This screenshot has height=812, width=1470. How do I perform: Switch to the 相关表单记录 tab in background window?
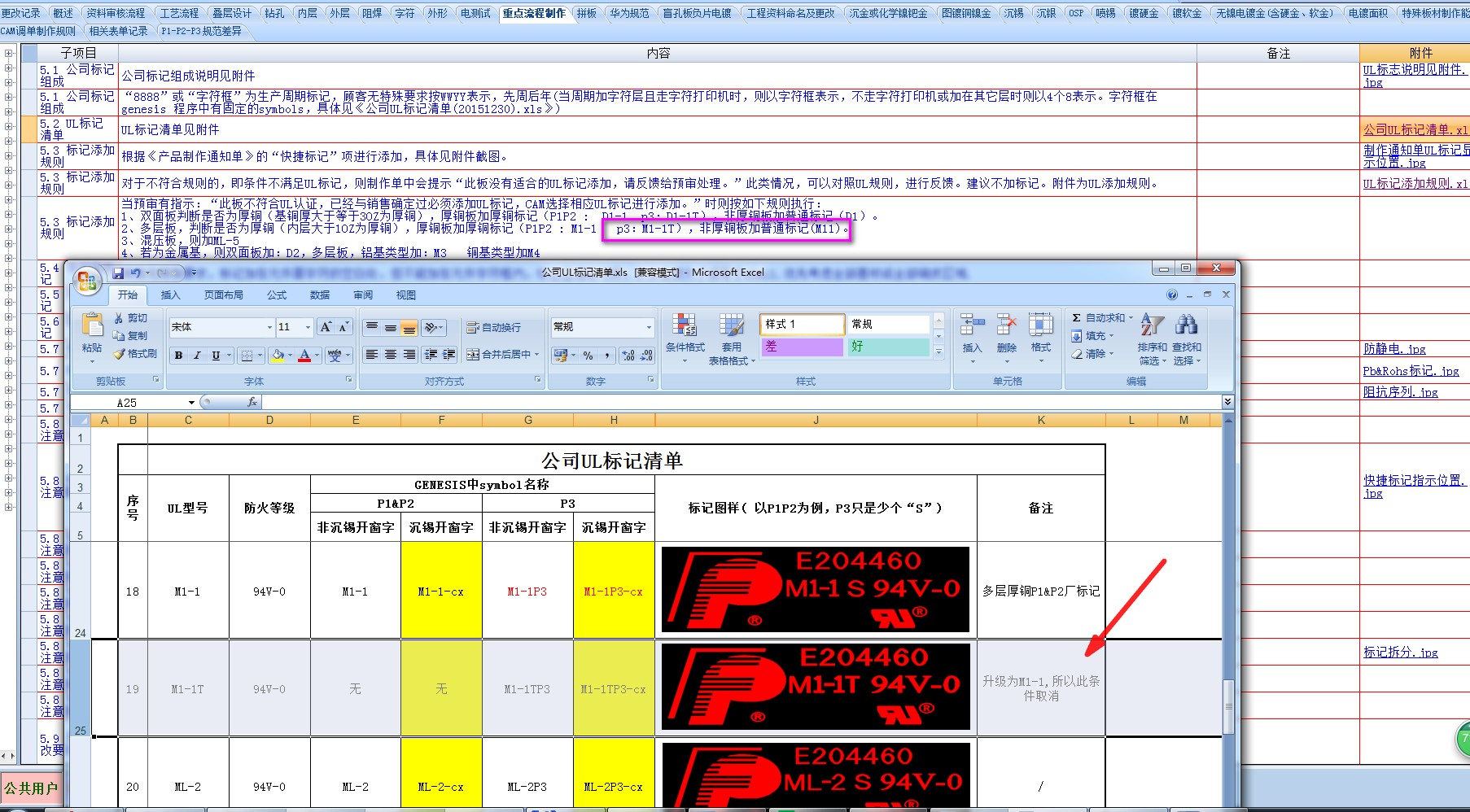click(118, 31)
